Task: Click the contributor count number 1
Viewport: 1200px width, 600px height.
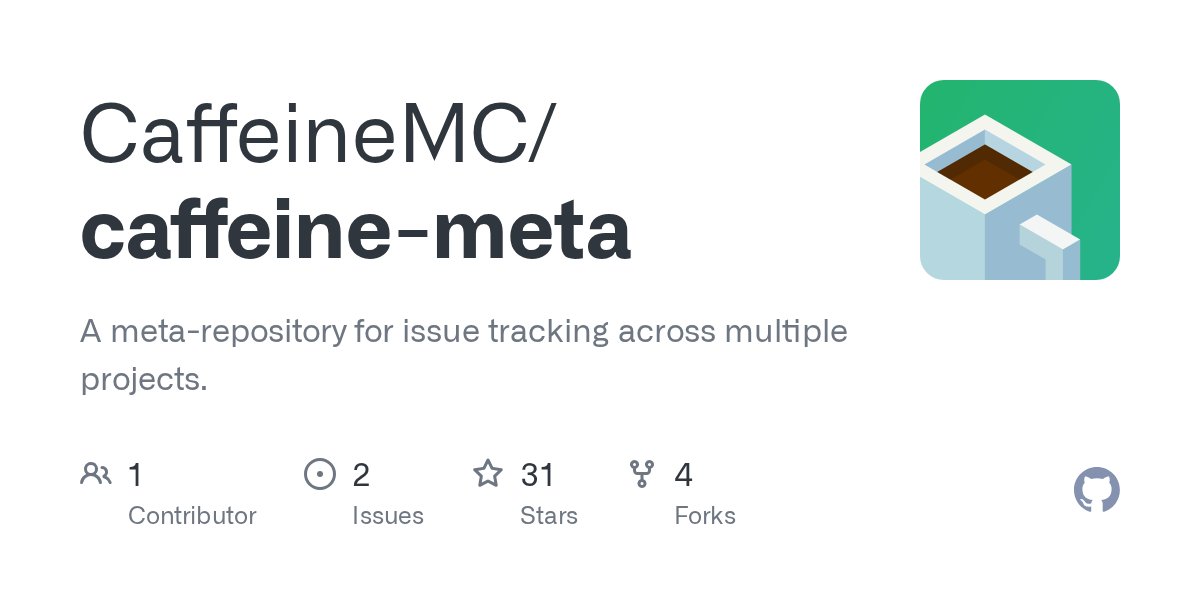Action: [135, 475]
